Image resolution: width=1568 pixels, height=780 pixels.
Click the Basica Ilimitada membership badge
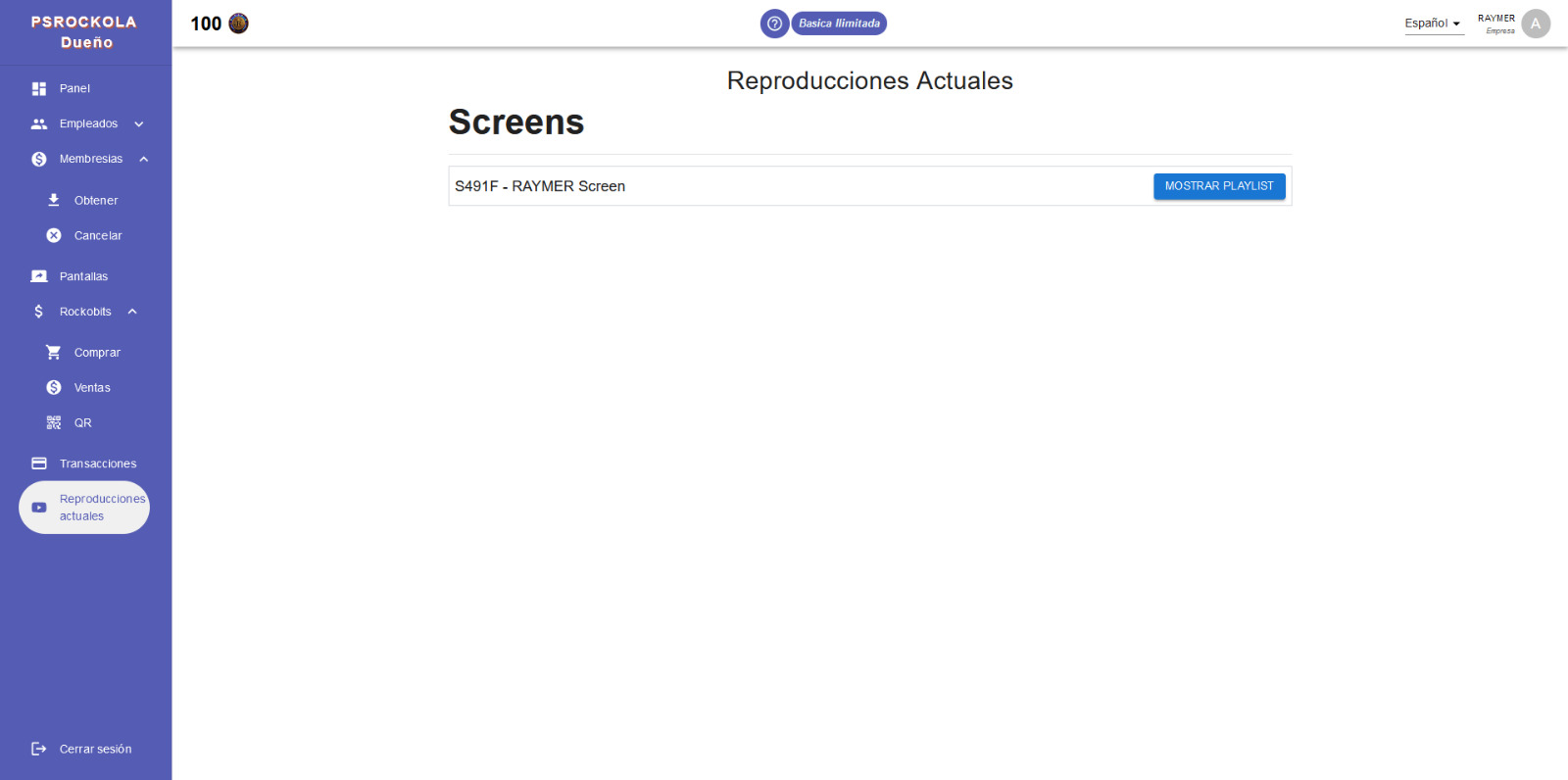(839, 24)
